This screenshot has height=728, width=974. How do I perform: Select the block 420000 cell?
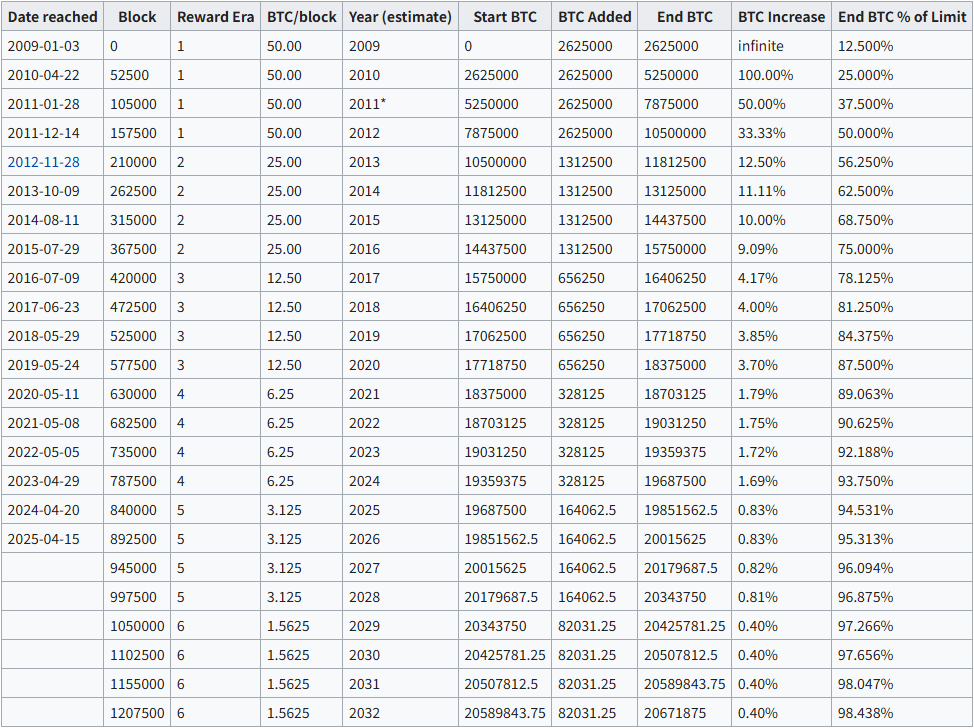pyautogui.click(x=133, y=278)
